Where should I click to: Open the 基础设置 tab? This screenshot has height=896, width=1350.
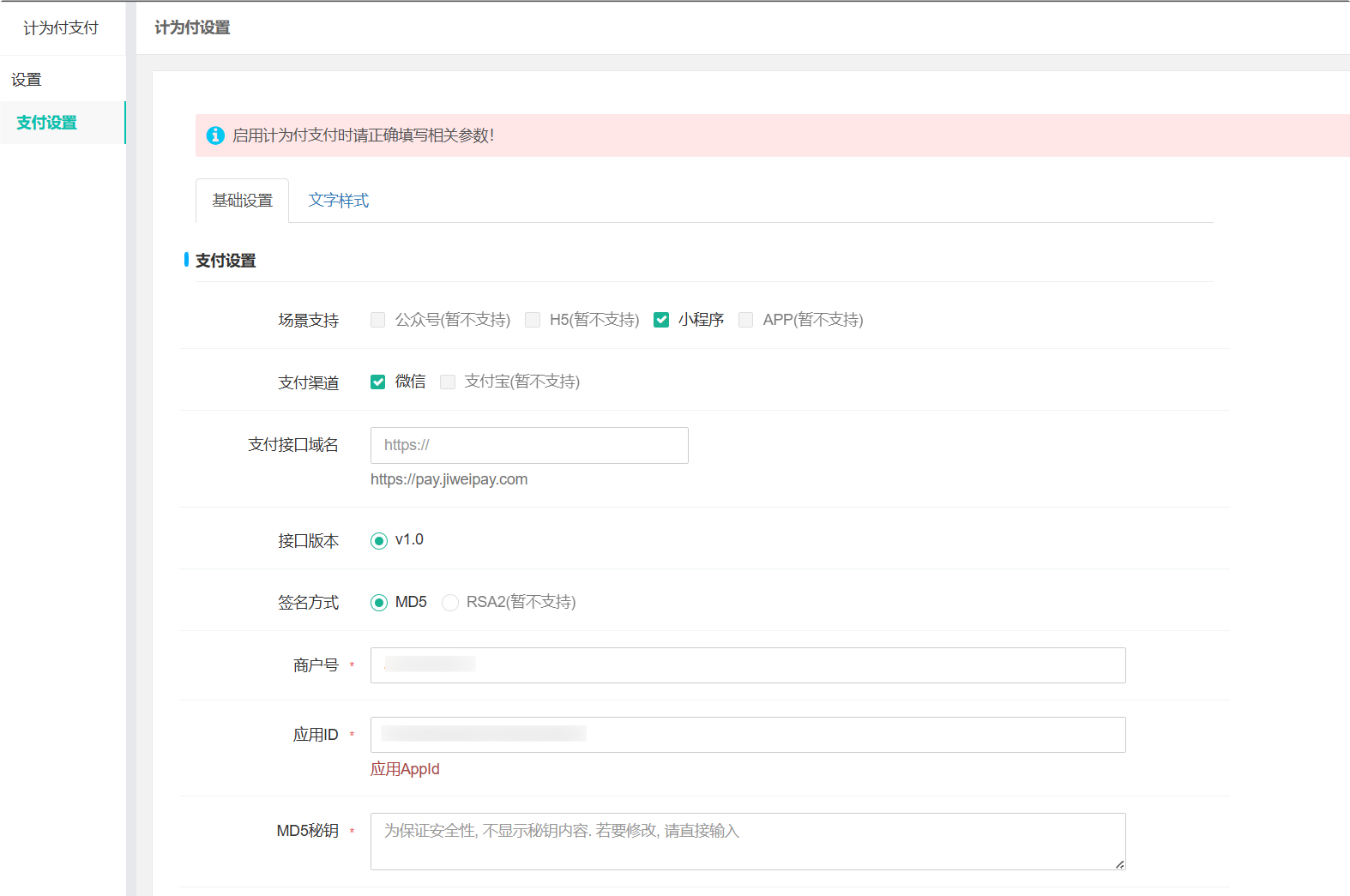(242, 201)
